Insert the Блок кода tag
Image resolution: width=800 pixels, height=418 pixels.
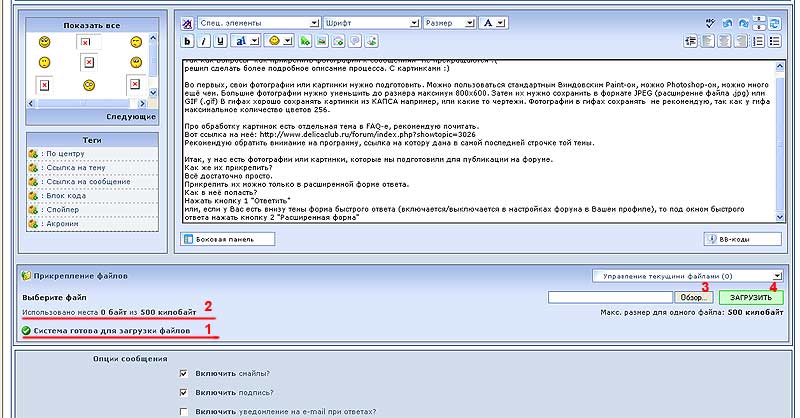63,195
